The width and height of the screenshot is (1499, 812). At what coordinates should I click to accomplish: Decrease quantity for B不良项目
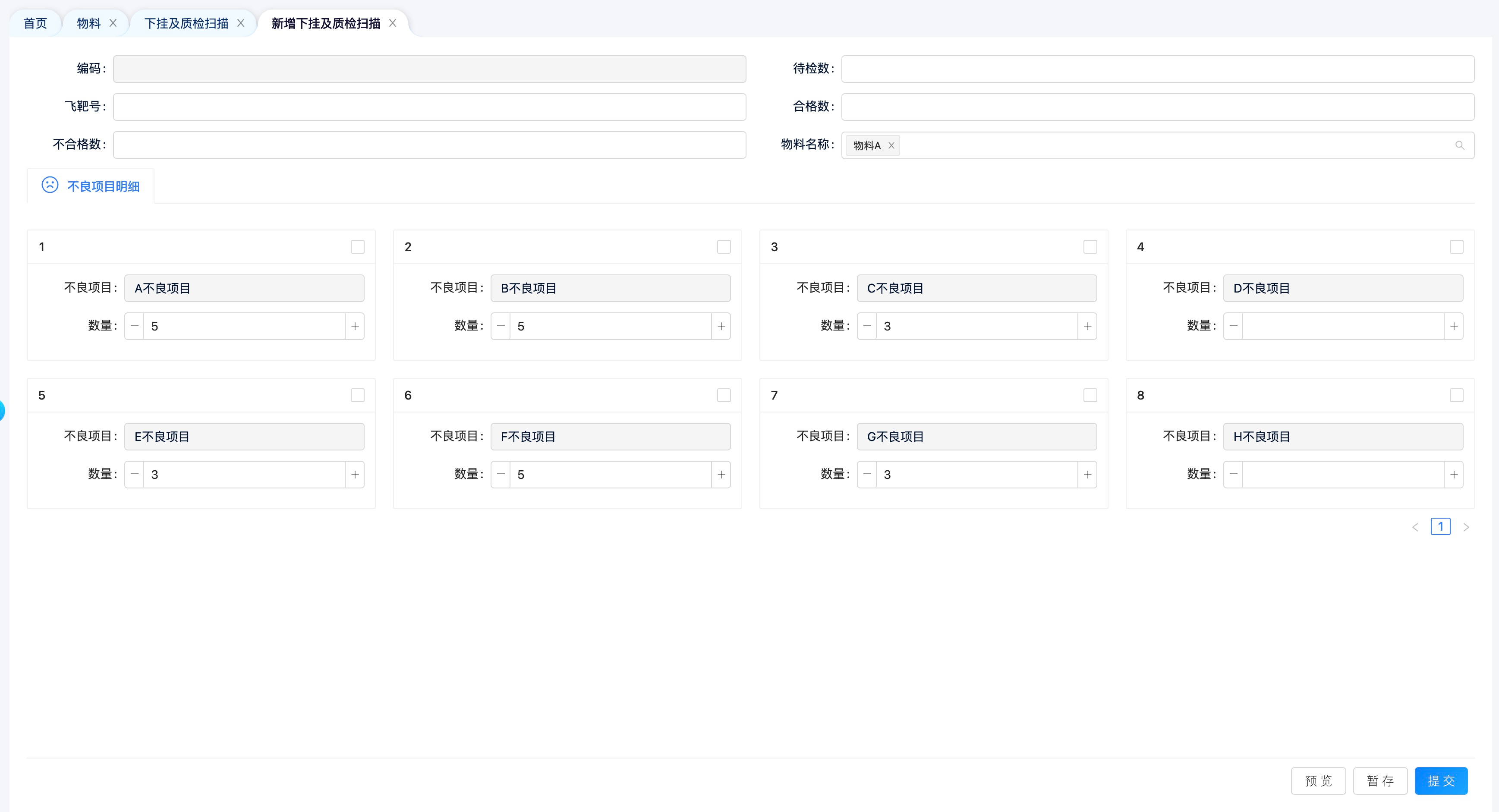pos(501,326)
